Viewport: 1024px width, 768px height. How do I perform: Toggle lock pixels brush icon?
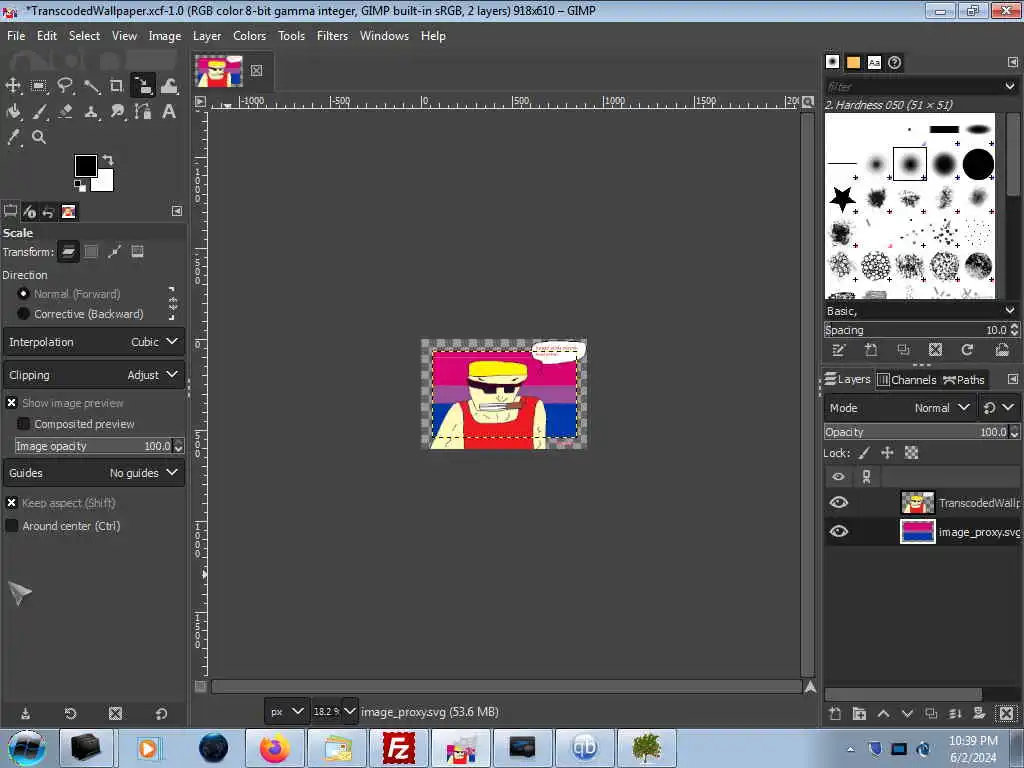[864, 453]
